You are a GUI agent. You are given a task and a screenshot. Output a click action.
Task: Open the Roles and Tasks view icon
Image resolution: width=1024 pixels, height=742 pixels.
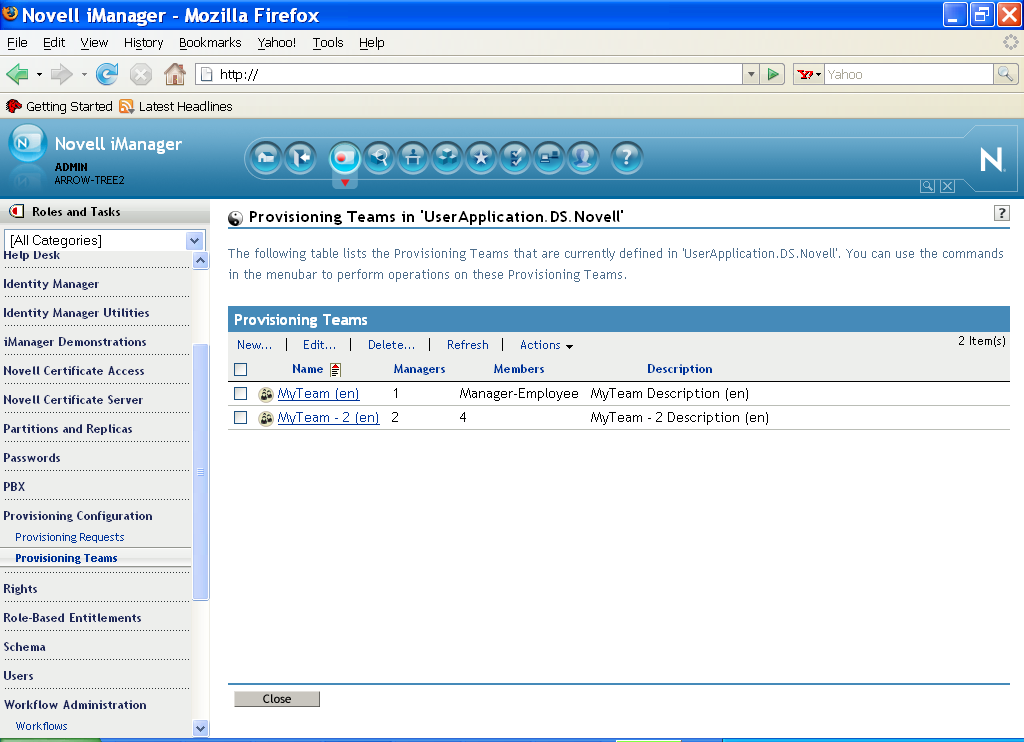pyautogui.click(x=344, y=157)
